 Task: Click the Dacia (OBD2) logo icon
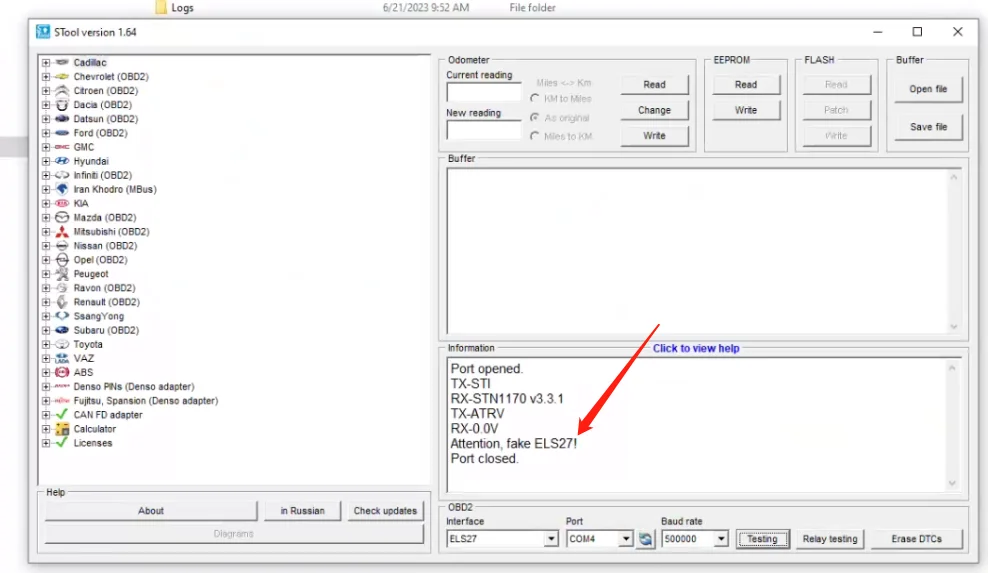pyautogui.click(x=62, y=105)
